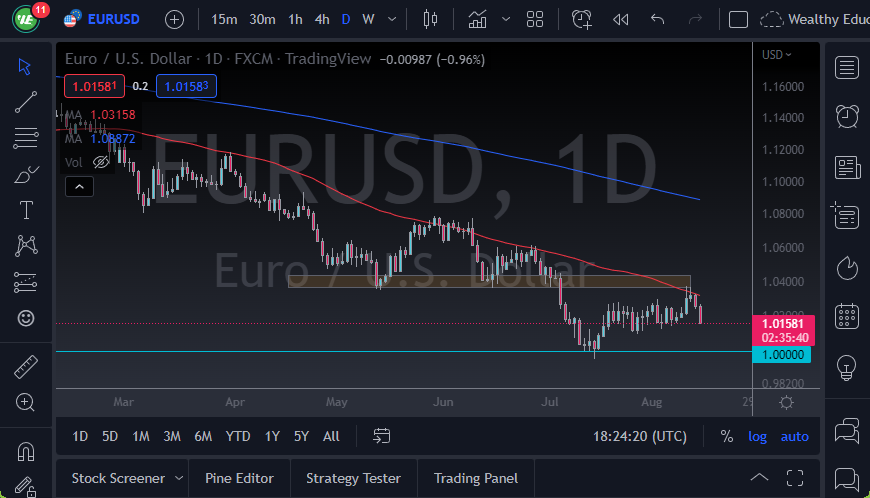Open the public chats panel

coord(847,431)
